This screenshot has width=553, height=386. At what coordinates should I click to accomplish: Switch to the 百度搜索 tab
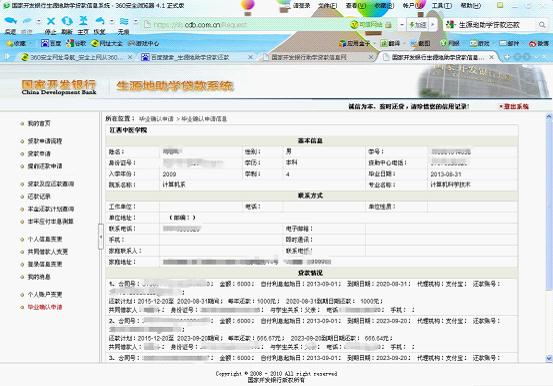(196, 57)
